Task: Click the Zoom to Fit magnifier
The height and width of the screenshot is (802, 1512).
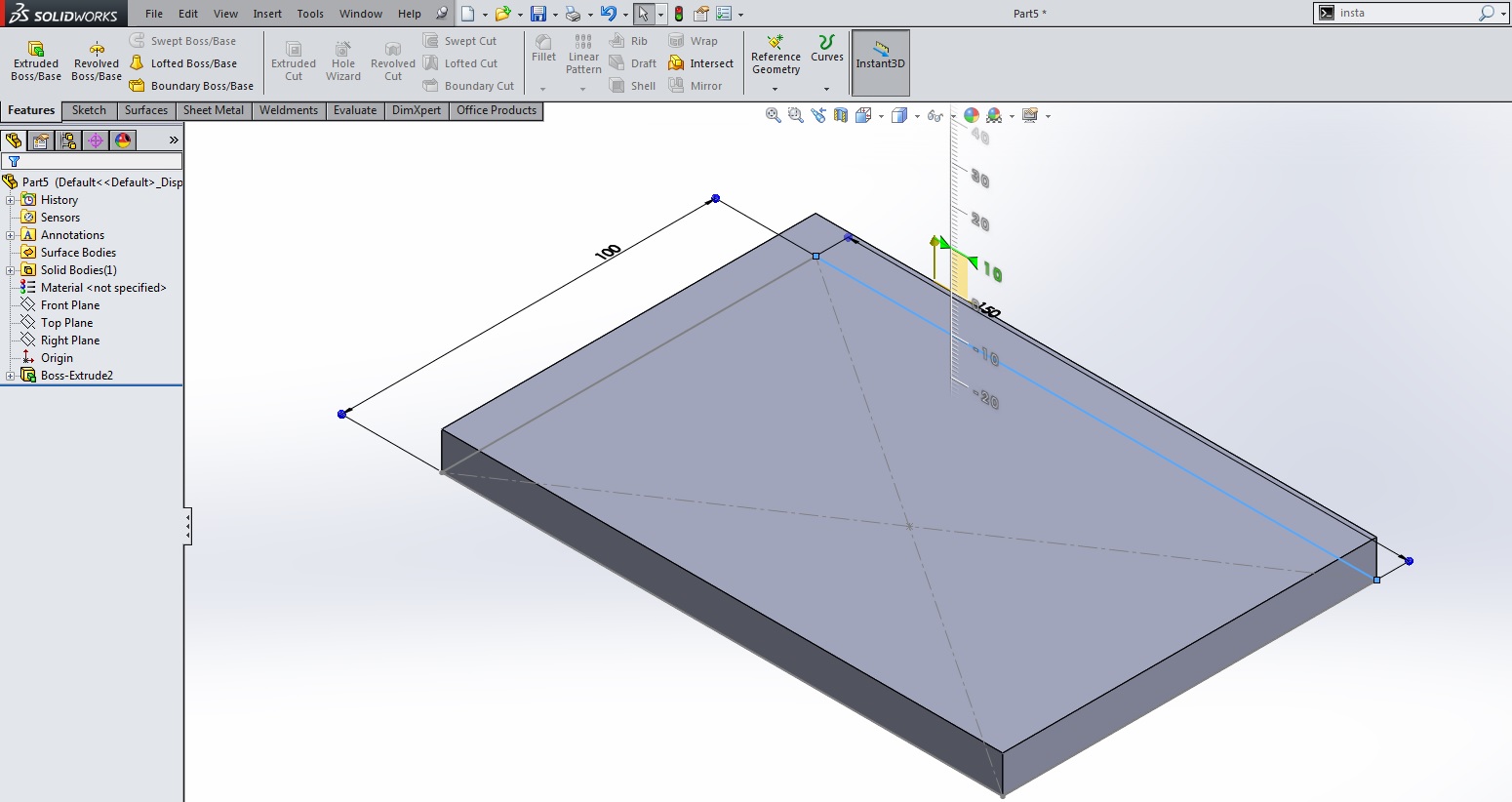Action: coord(773,115)
